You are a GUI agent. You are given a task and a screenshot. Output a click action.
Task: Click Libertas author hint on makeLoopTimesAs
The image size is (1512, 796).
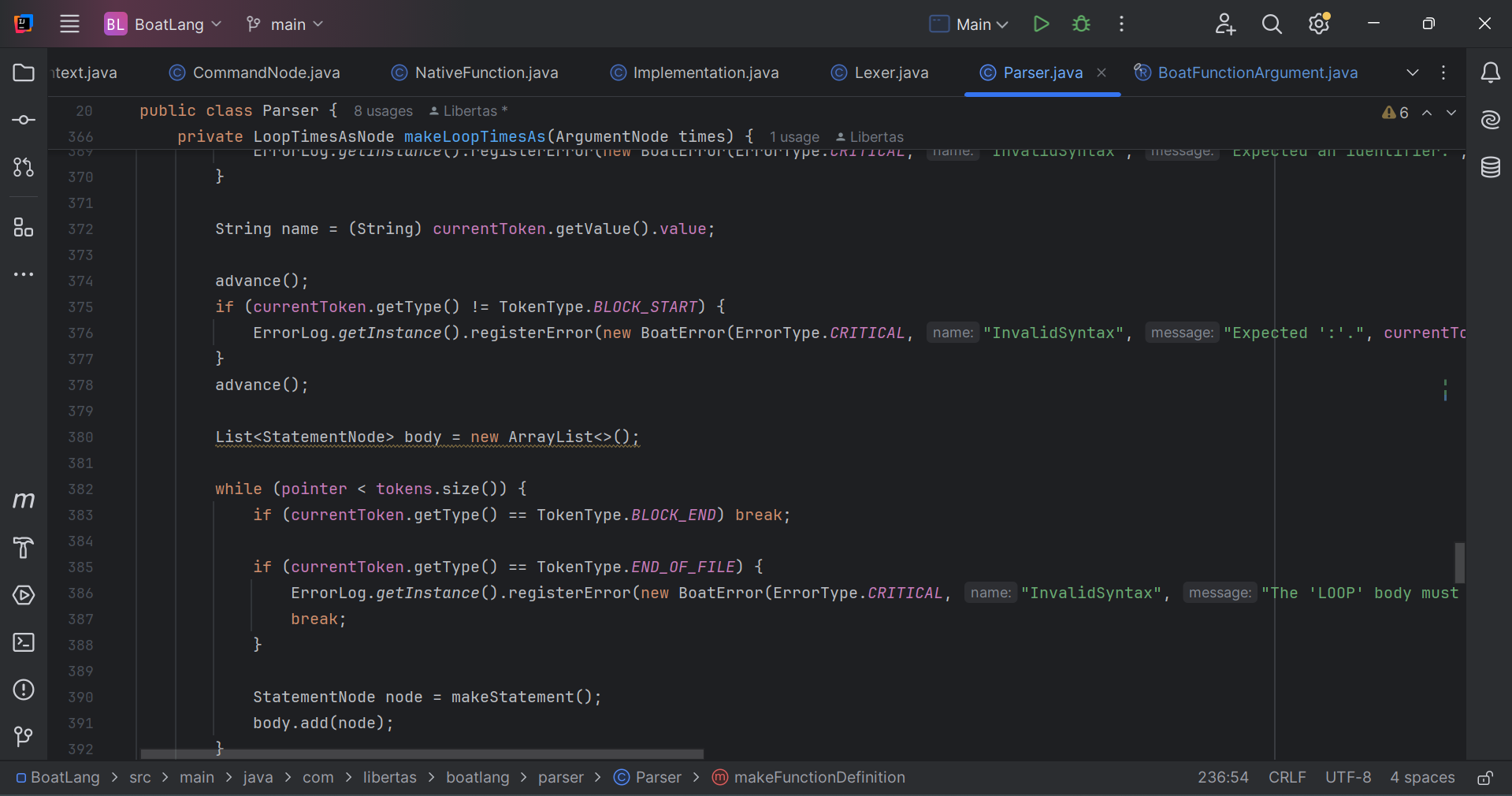(870, 137)
